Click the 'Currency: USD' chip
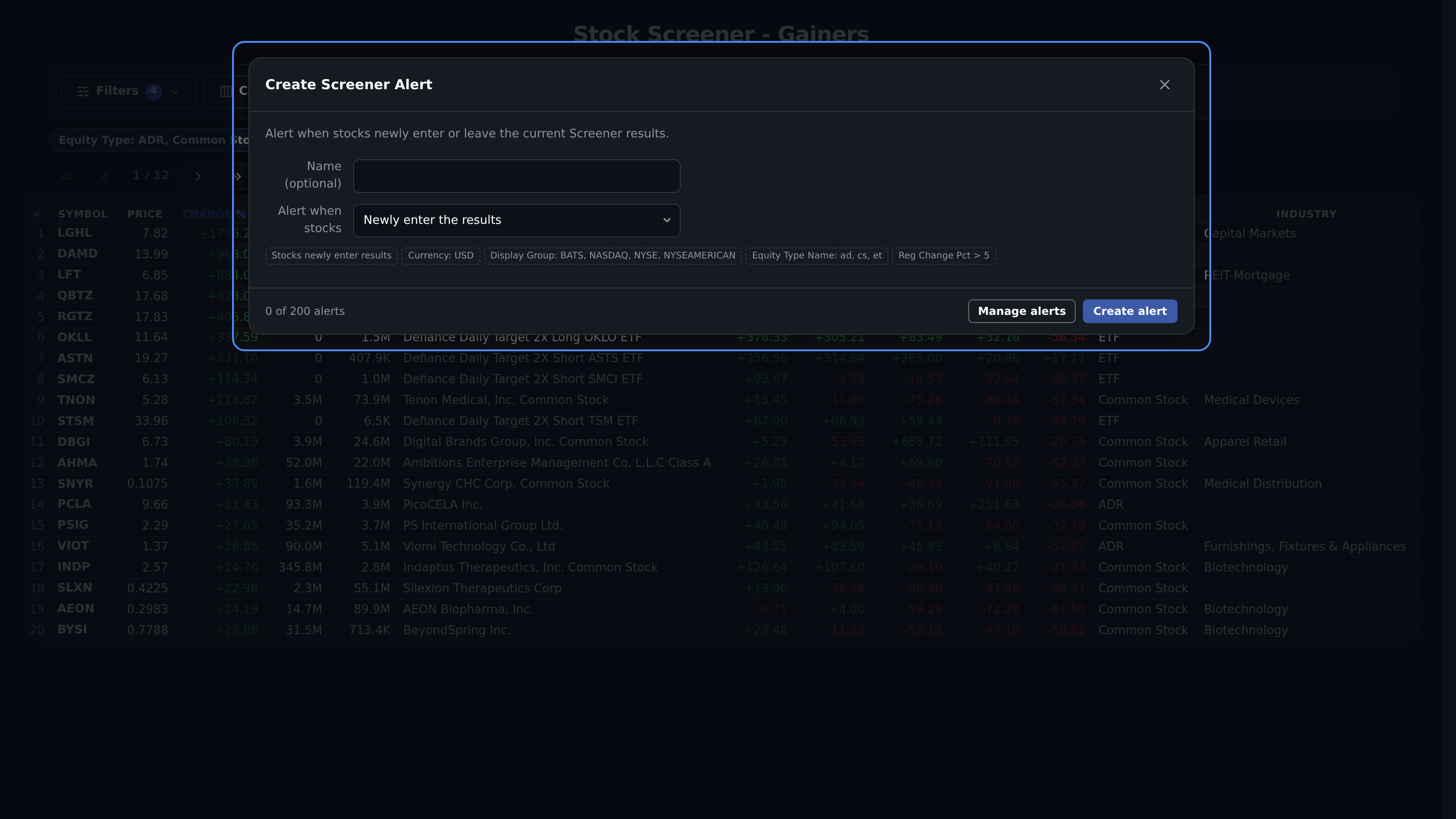Screen dimensions: 1456x819 click(441, 255)
